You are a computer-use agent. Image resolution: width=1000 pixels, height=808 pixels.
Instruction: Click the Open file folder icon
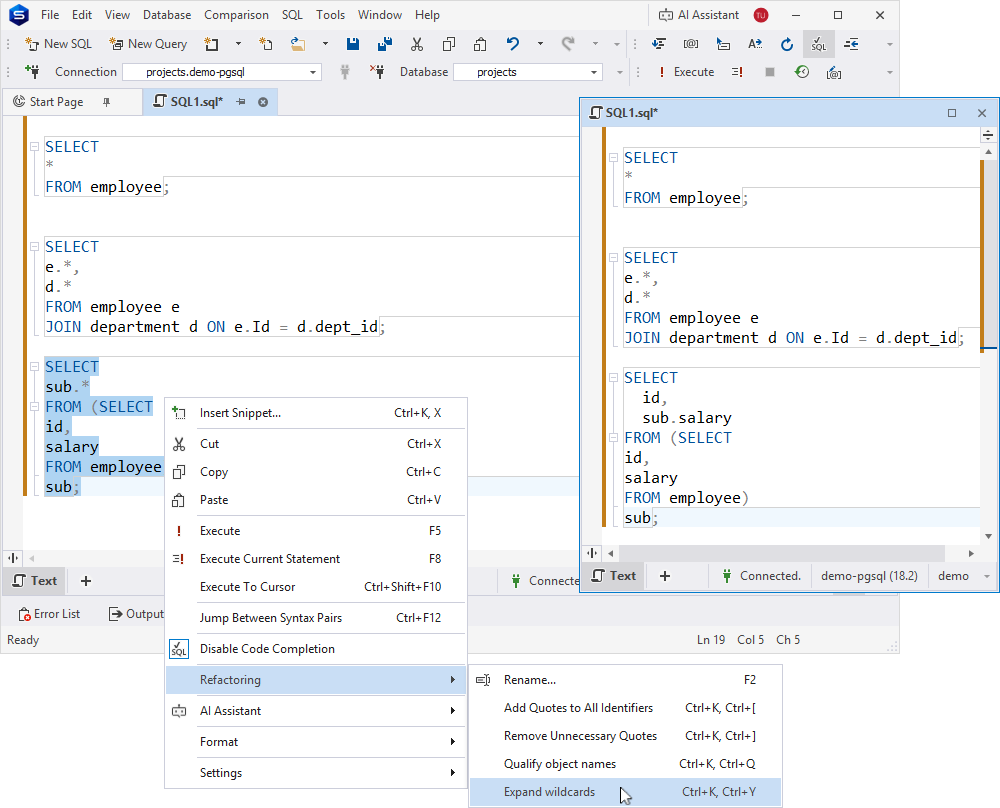(x=298, y=44)
